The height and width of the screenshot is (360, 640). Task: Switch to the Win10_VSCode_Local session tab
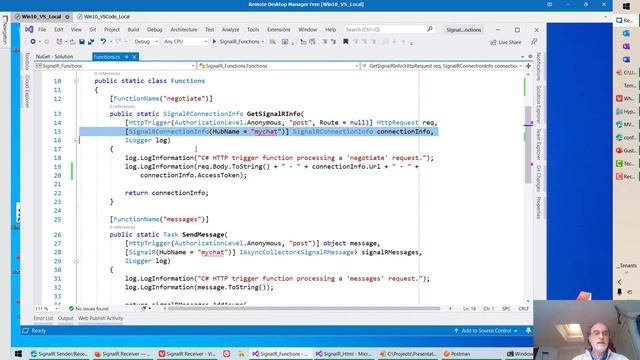point(103,17)
